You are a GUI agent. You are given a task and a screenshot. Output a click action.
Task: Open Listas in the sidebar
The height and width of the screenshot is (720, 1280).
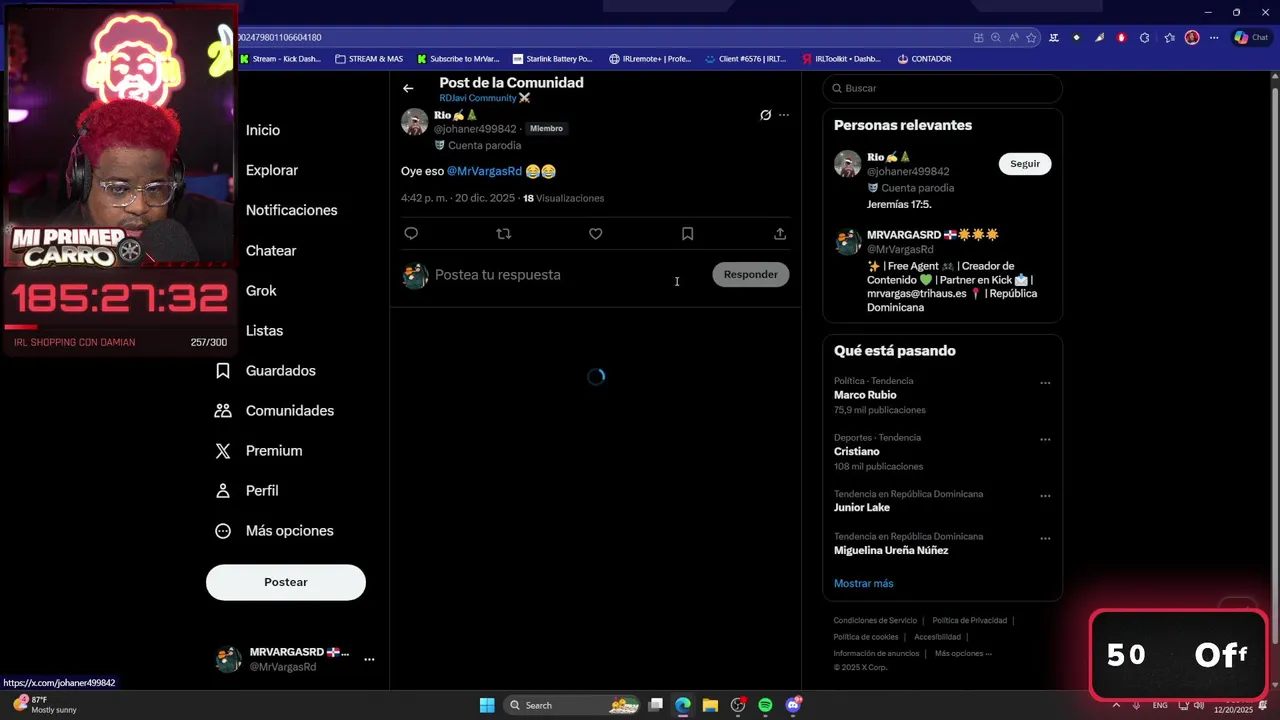264,331
